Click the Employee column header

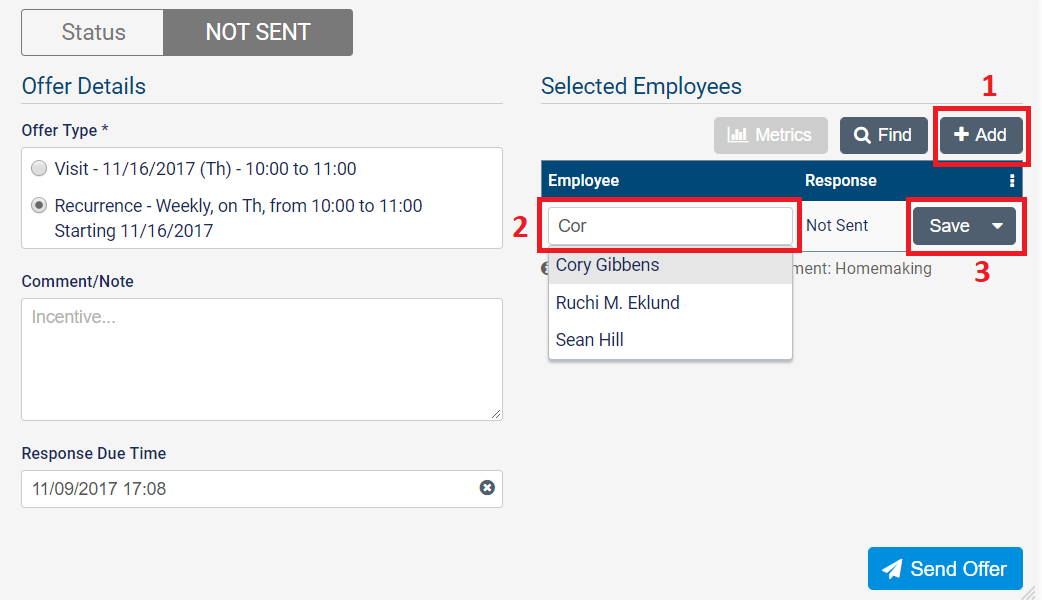click(x=584, y=181)
